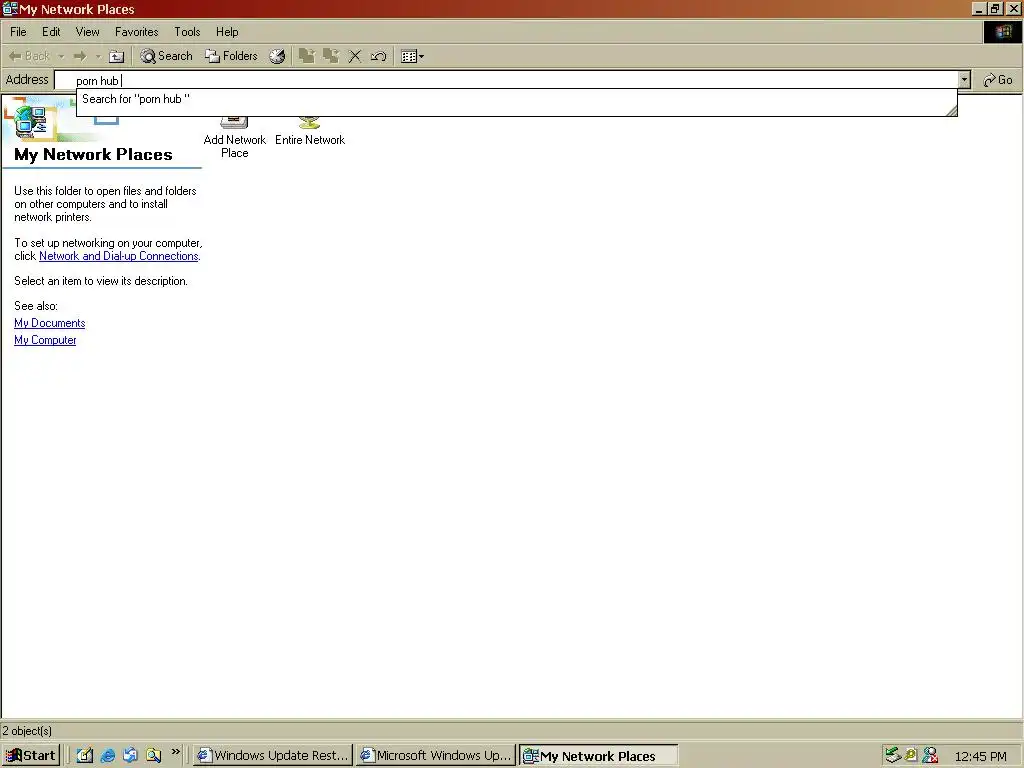The width and height of the screenshot is (1024, 768).
Task: Click the Forward arrow icon
Action: pos(80,56)
